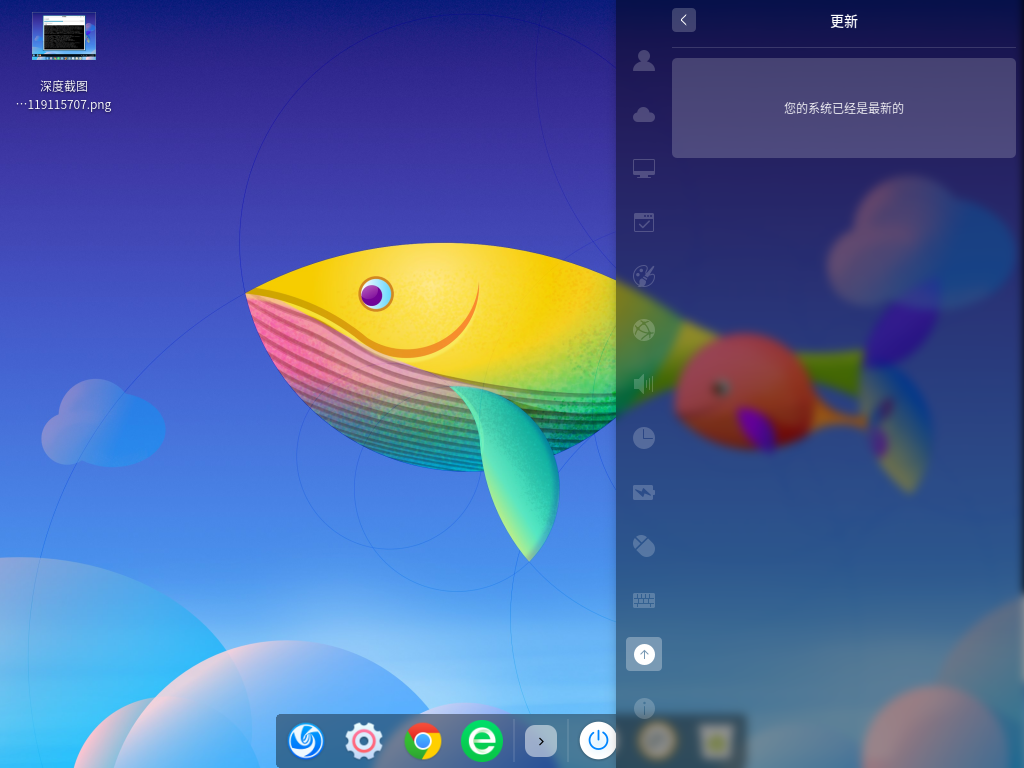Image resolution: width=1024 pixels, height=768 pixels.
Task: Open the Keyboard settings icon
Action: point(643,600)
